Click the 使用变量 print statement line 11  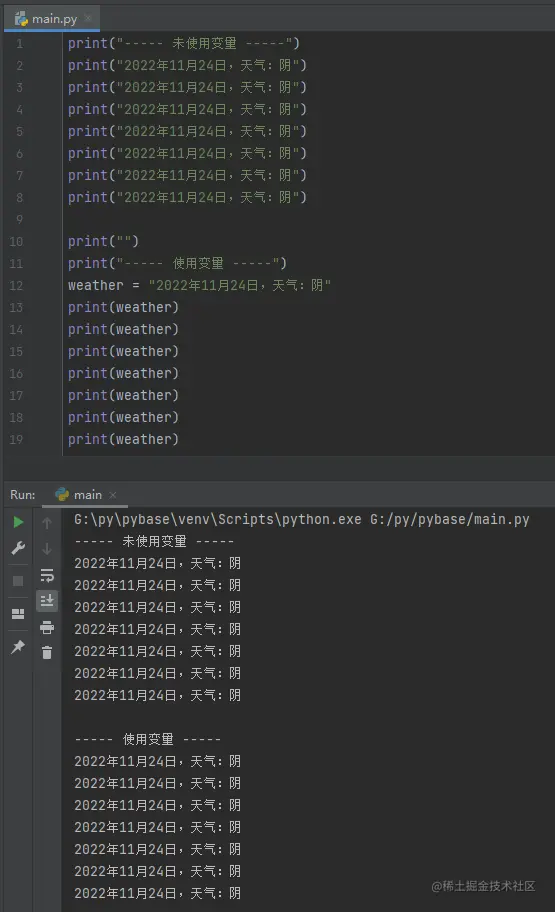[177, 263]
